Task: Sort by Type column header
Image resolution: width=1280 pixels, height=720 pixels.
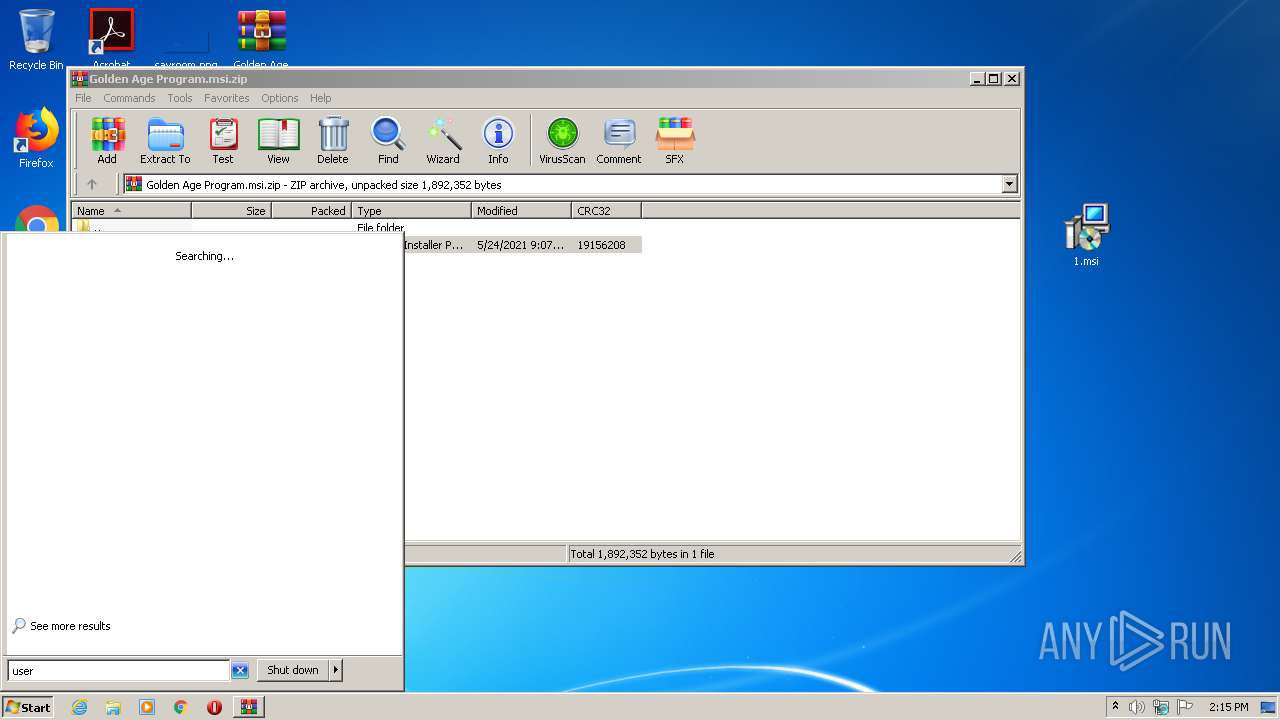Action: tap(411, 210)
